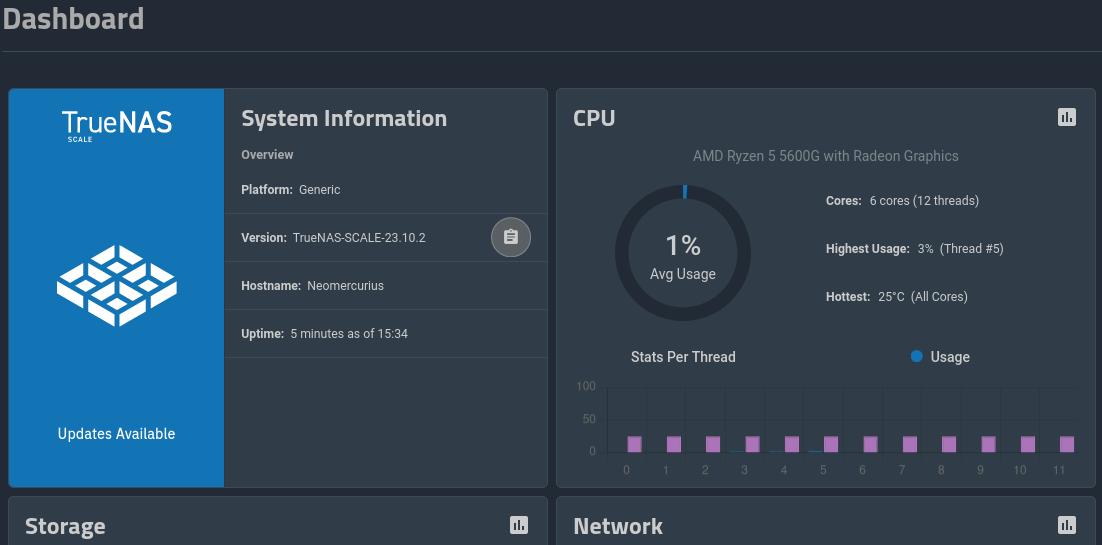
Task: Click the blue Usage legend dot
Action: [917, 357]
